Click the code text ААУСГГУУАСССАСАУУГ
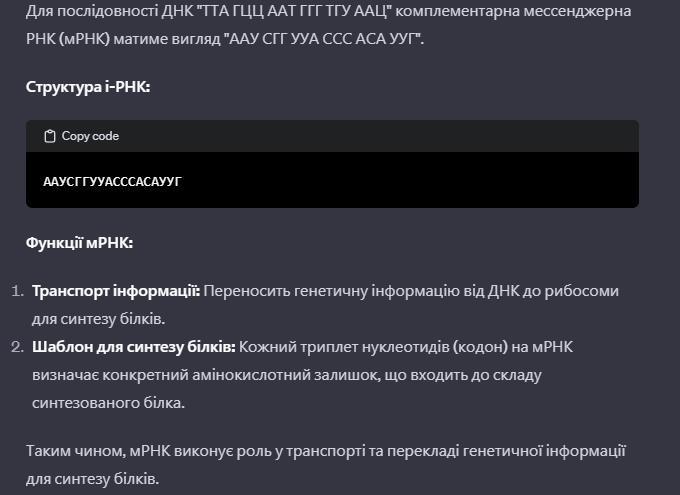This screenshot has height=495, width=680. point(112,181)
